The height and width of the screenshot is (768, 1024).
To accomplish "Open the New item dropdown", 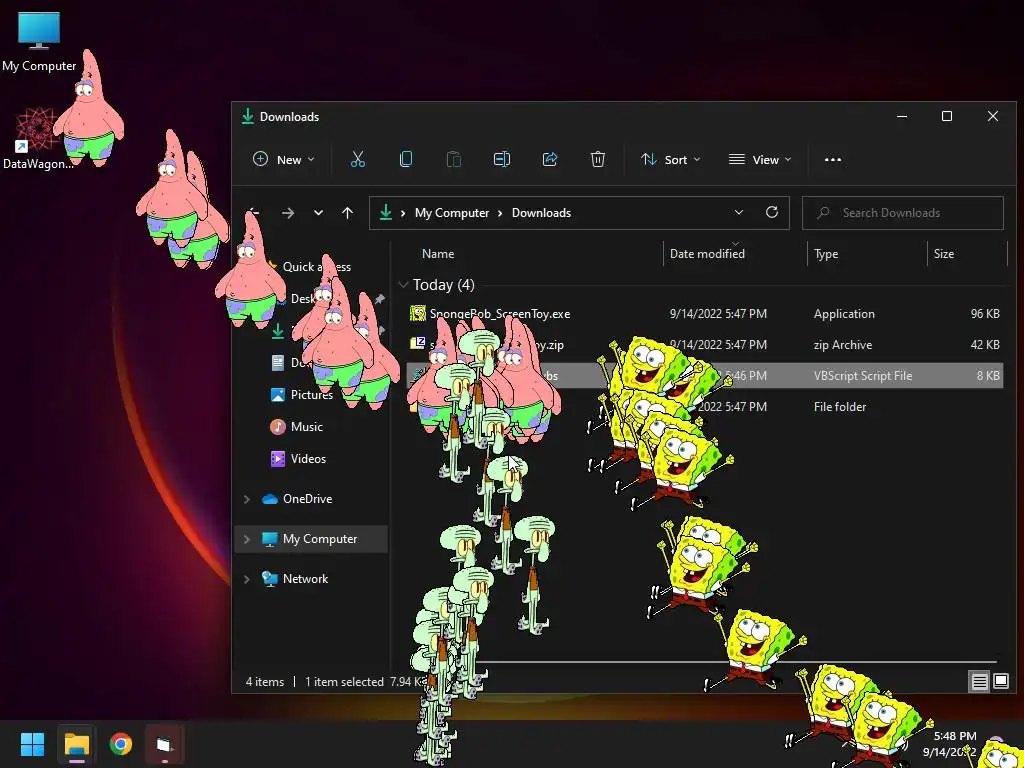I will (283, 159).
